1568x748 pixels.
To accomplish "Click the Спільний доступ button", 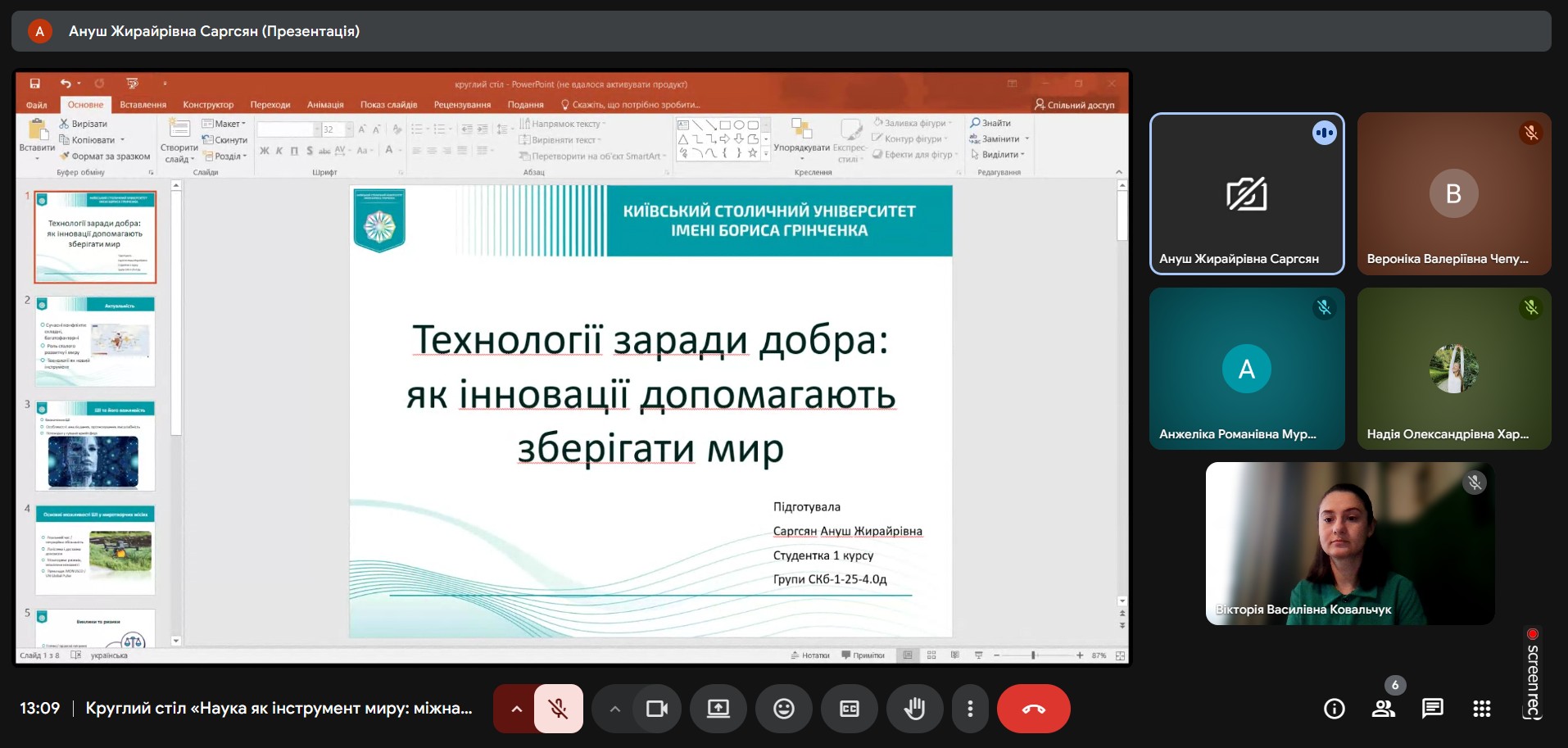I will coord(1074,105).
